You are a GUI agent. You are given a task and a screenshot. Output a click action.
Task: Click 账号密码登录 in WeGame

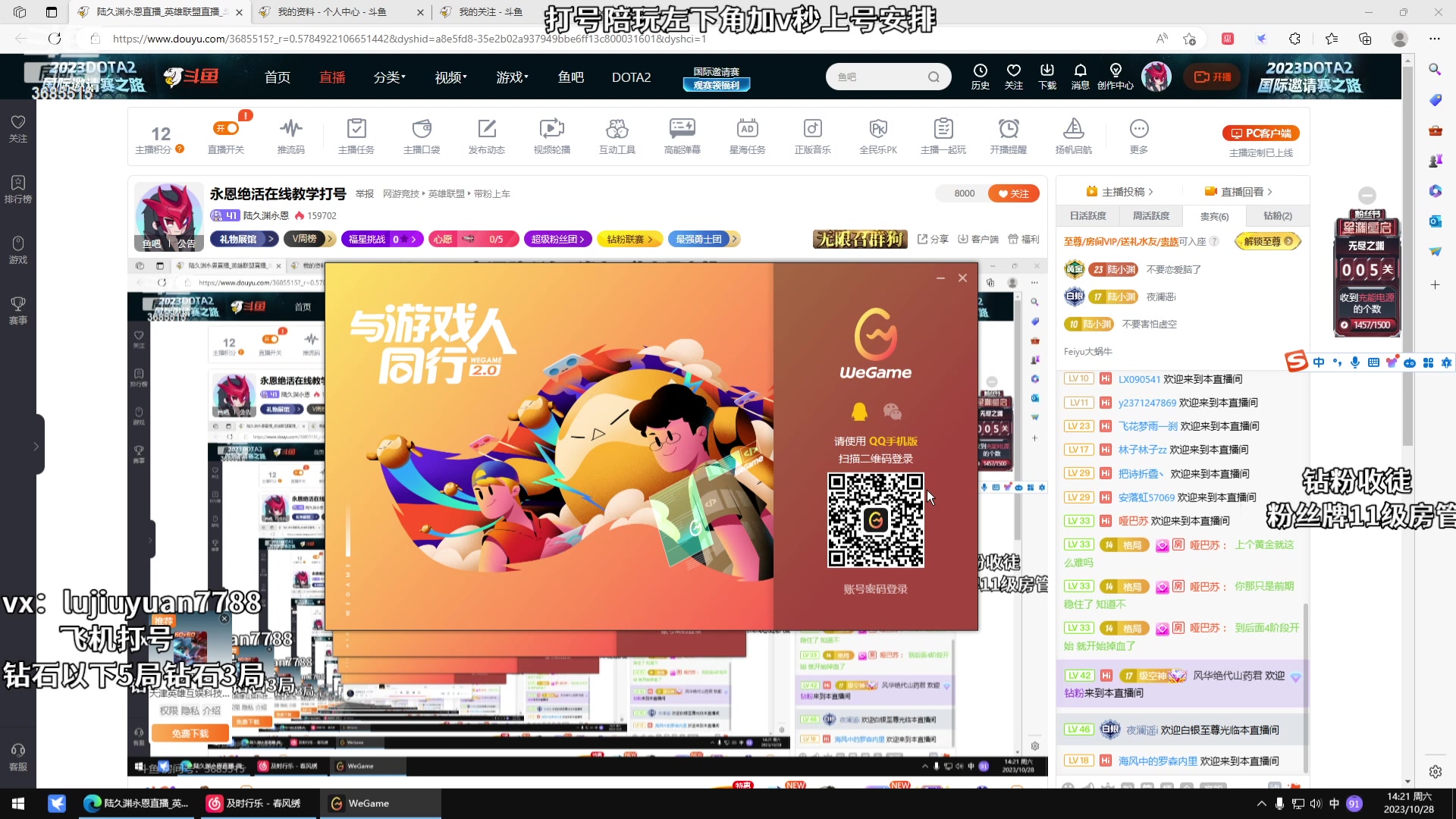[x=875, y=589]
